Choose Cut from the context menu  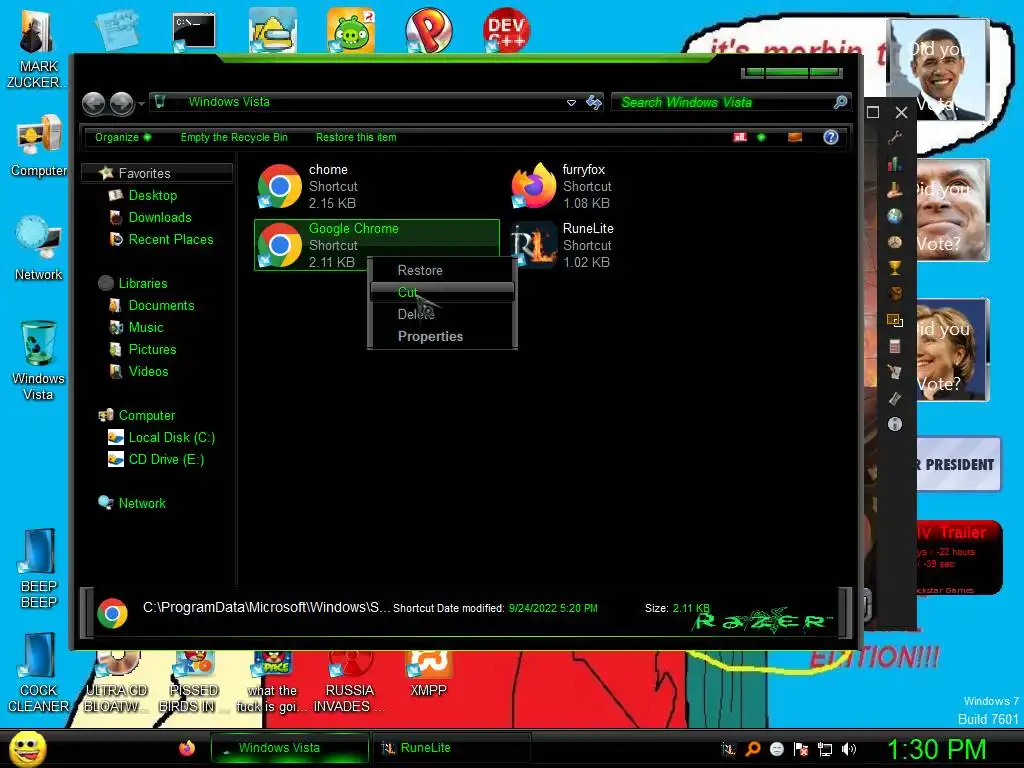pyautogui.click(x=442, y=292)
